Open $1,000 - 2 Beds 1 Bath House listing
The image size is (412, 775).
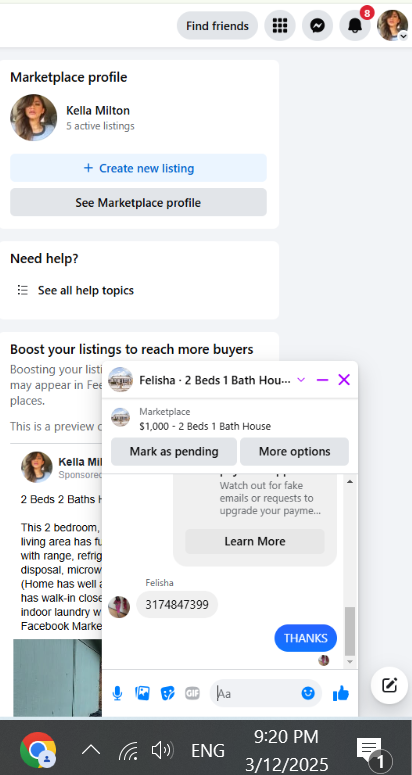point(205,426)
